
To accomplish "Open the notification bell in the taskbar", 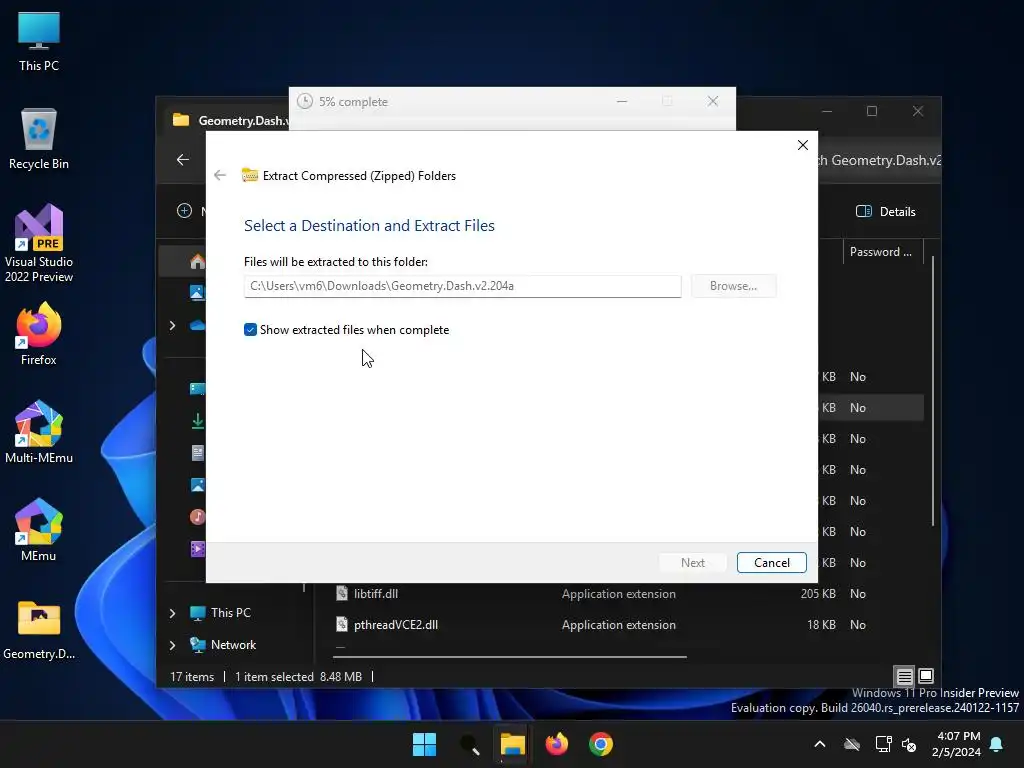I will [997, 744].
